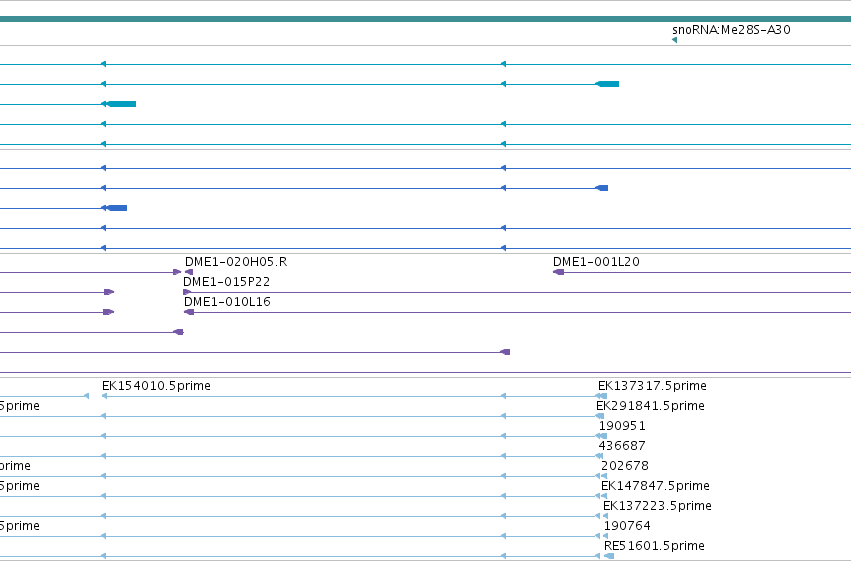The width and height of the screenshot is (851, 561).
Task: Click the EK147847.5prime EST label
Action: (x=655, y=486)
